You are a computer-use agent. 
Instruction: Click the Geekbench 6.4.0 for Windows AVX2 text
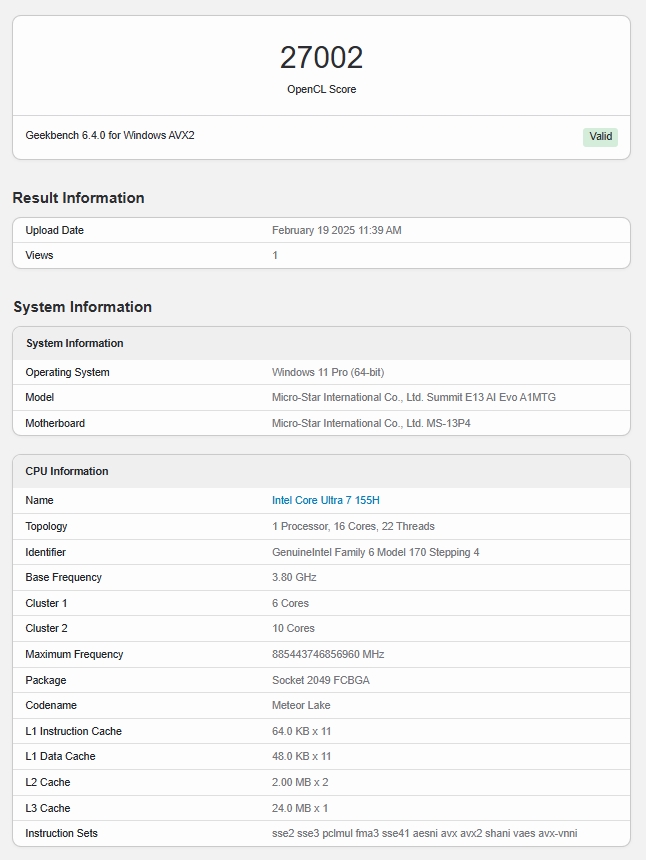[x=110, y=135]
